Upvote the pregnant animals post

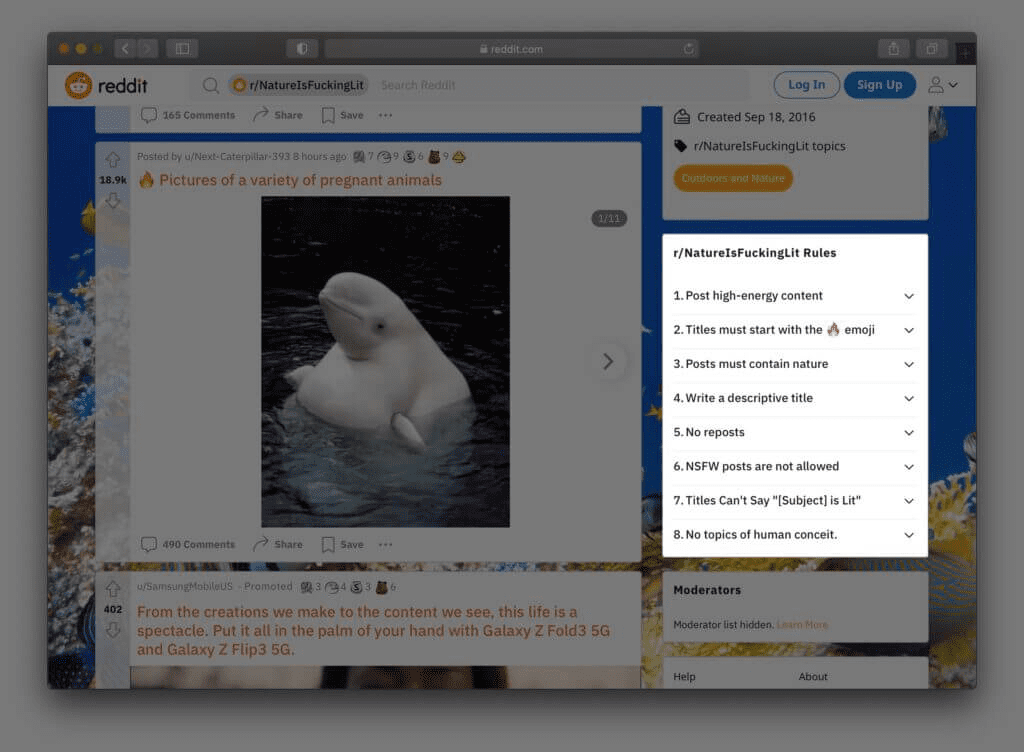click(x=113, y=160)
